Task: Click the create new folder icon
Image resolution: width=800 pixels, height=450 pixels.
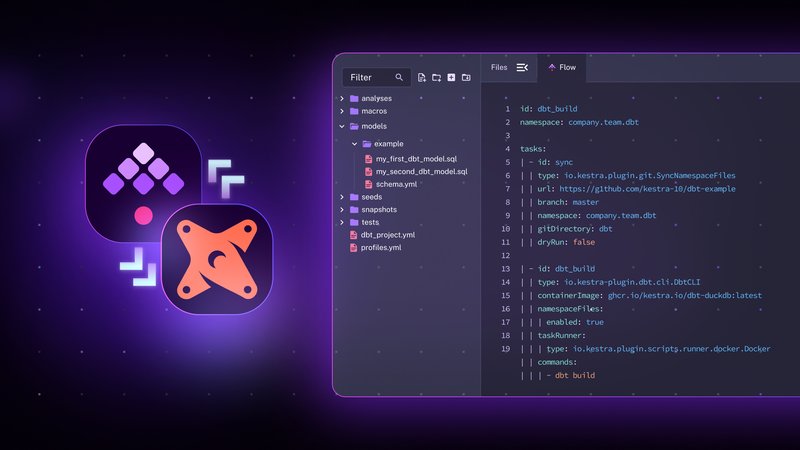Action: 436,78
